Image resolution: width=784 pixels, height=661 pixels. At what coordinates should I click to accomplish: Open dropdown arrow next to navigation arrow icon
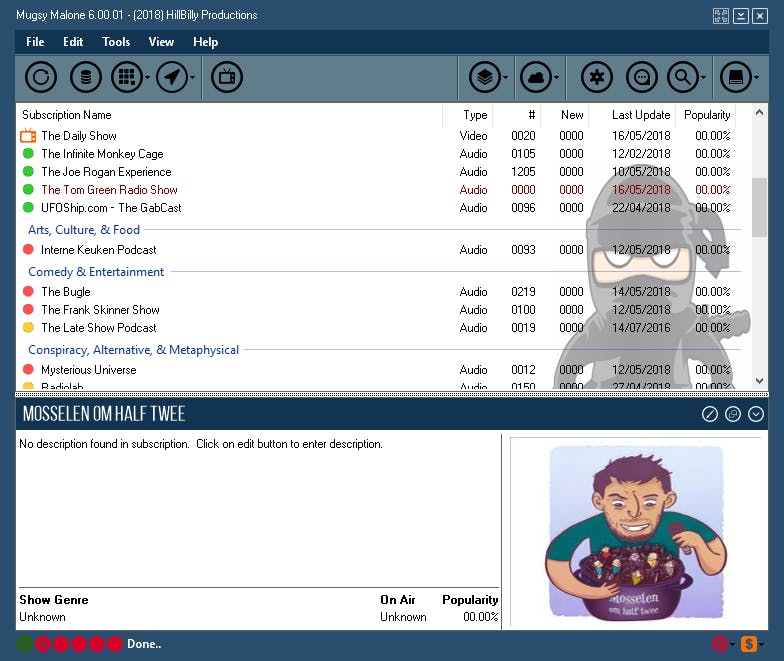[192, 78]
